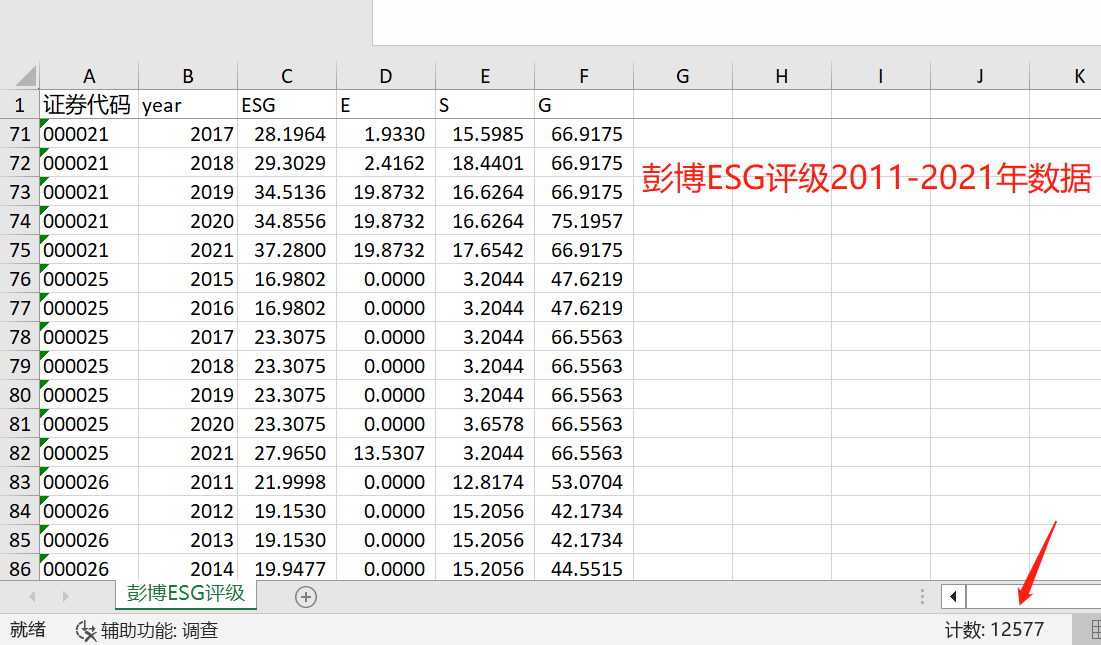This screenshot has width=1101, height=645.
Task: Select row 71 header
Action: pos(20,133)
